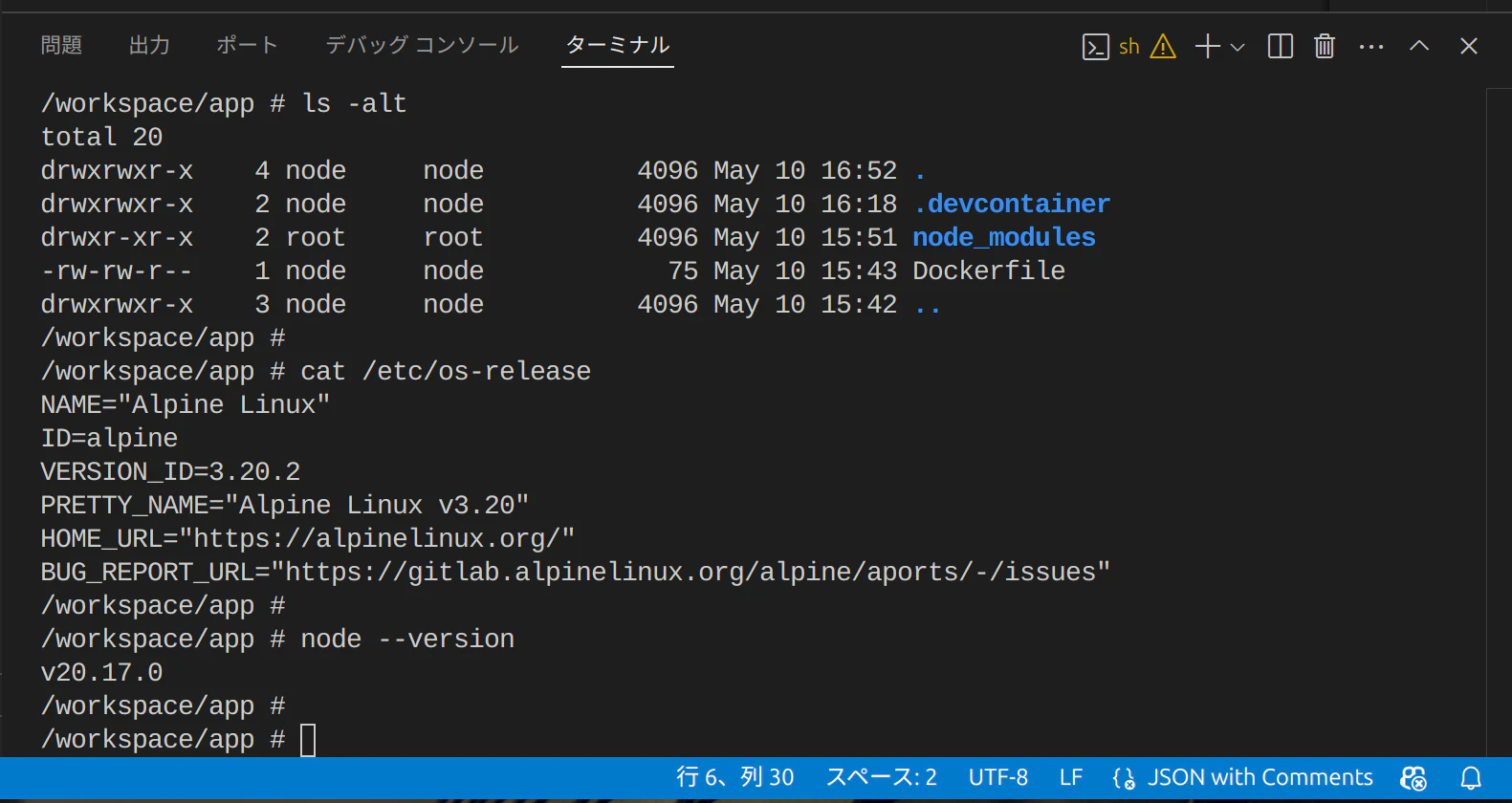The image size is (1512, 803).
Task: Select the ターミナル tab
Action: 618,45
